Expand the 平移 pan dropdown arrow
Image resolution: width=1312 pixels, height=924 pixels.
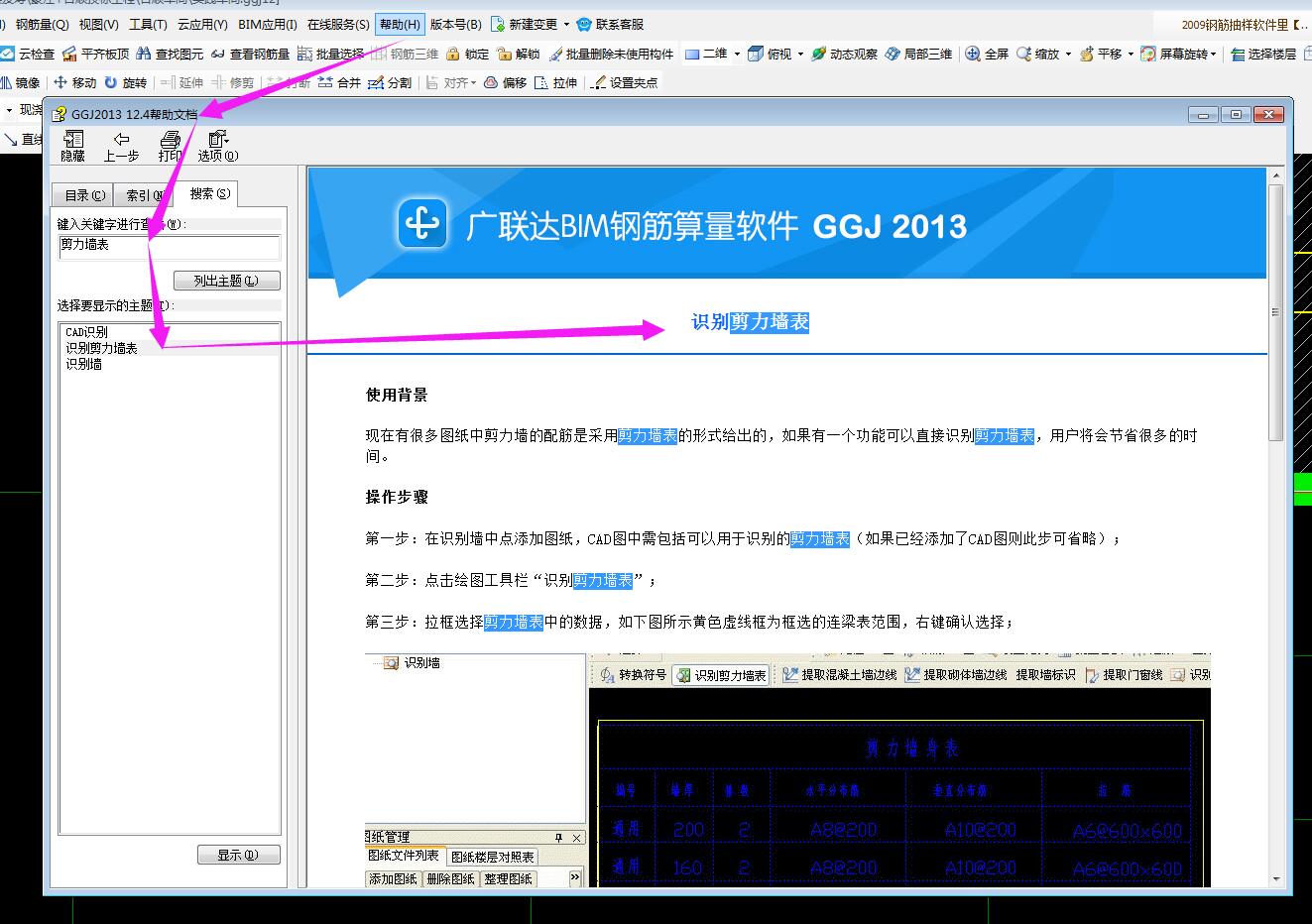(x=1131, y=55)
